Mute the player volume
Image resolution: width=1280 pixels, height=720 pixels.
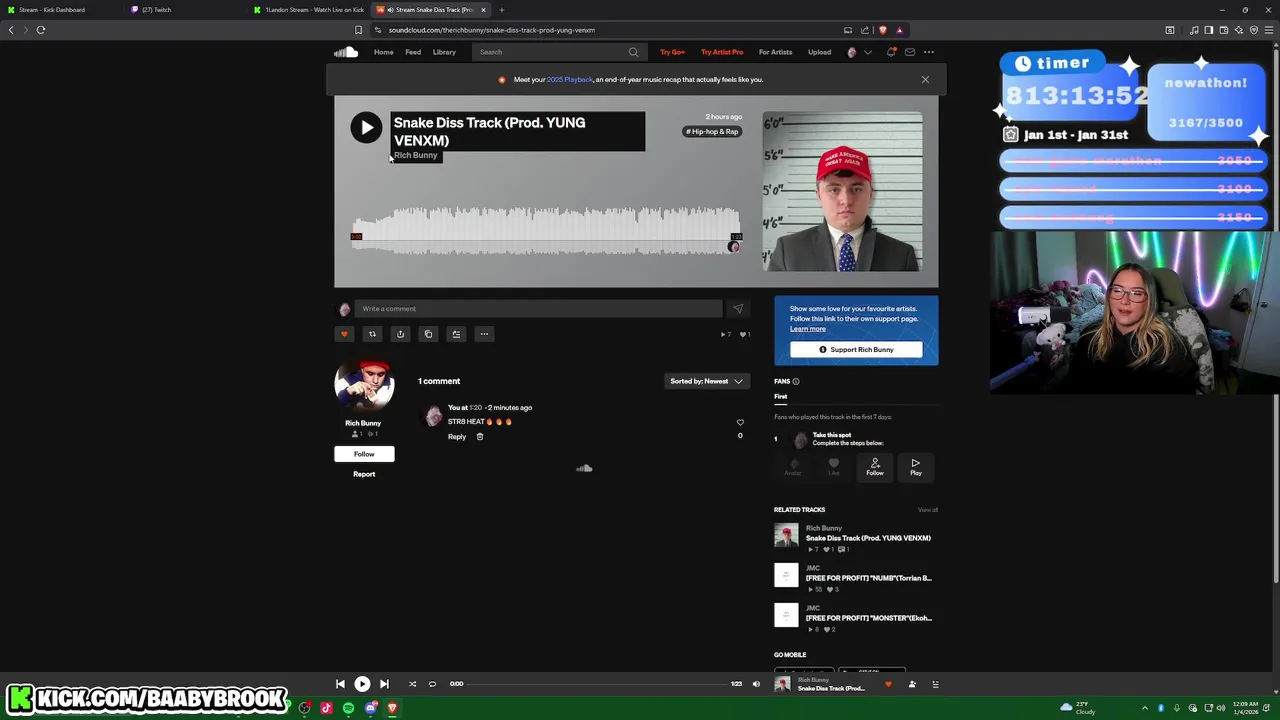click(x=756, y=684)
